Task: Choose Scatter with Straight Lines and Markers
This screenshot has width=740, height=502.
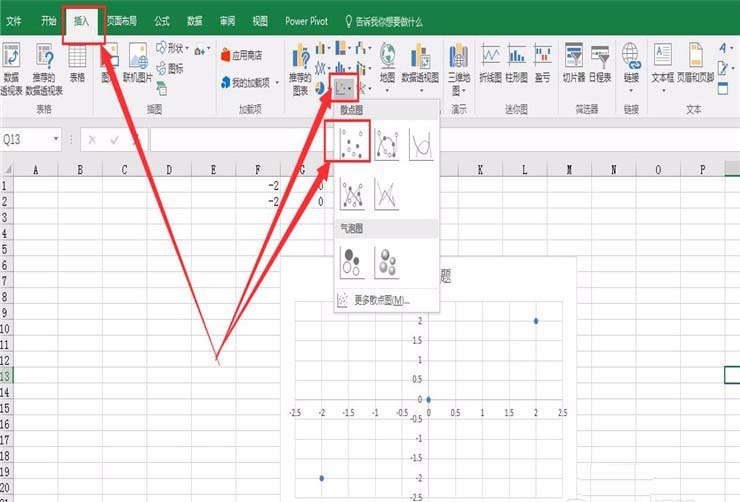Action: (352, 193)
